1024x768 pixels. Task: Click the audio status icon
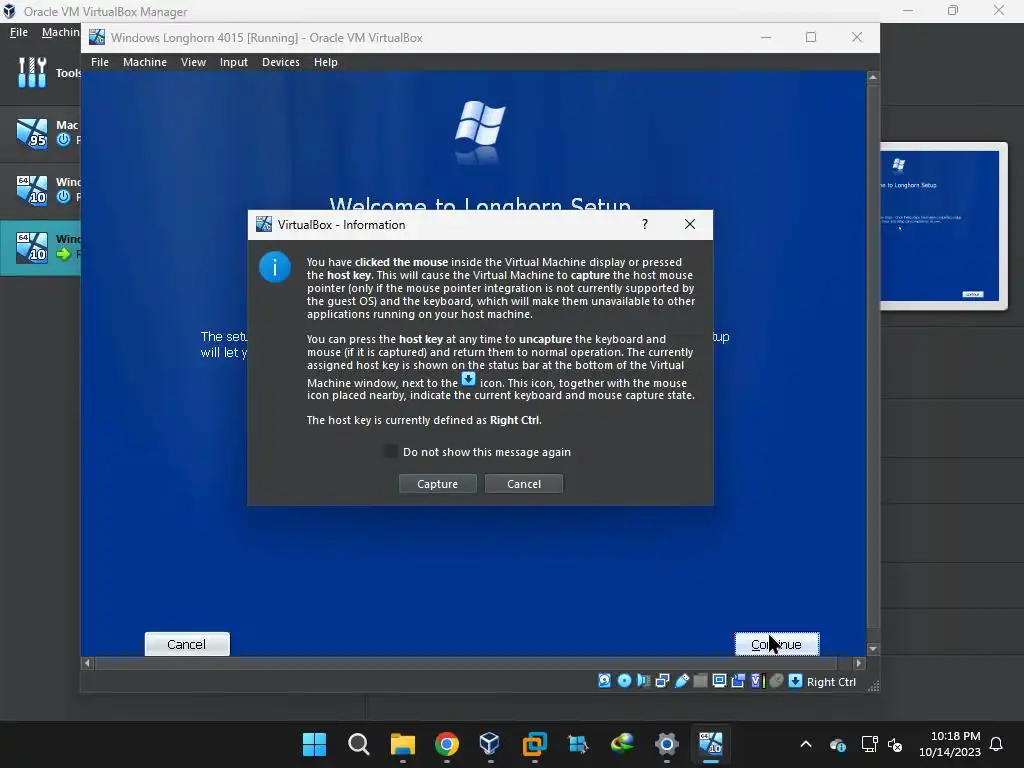643,681
